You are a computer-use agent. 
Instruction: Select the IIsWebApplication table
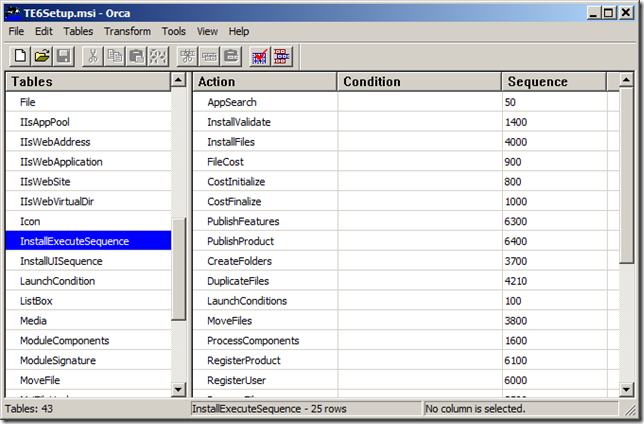88,161
